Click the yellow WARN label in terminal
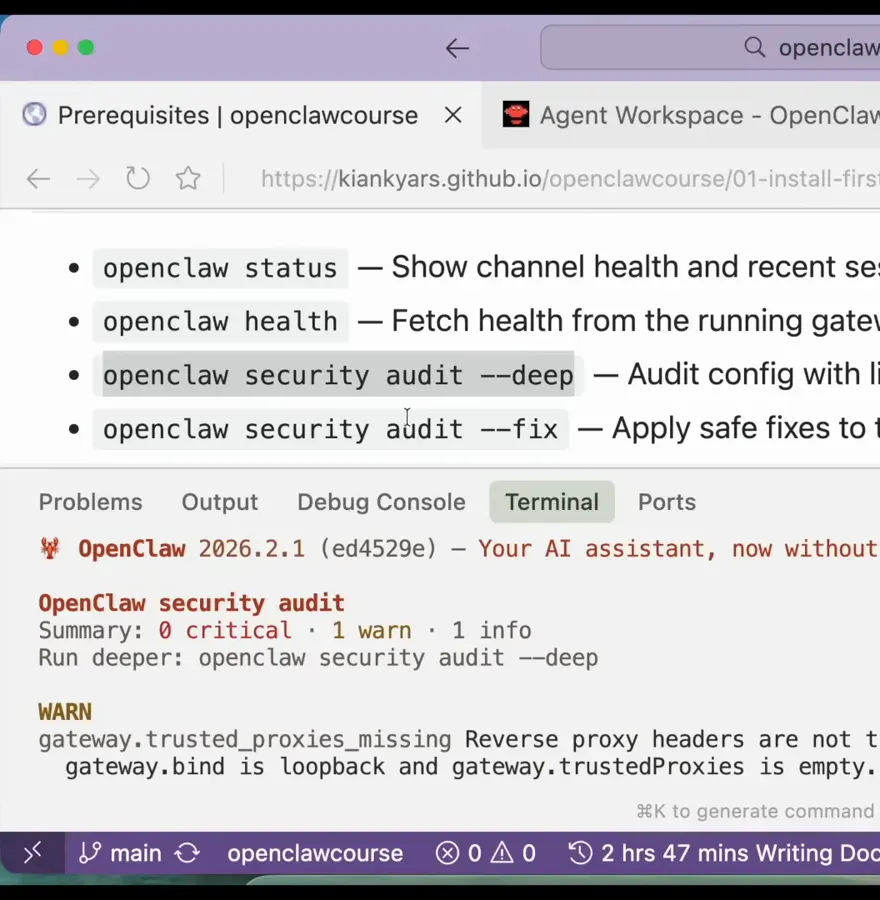880x900 pixels. click(65, 712)
